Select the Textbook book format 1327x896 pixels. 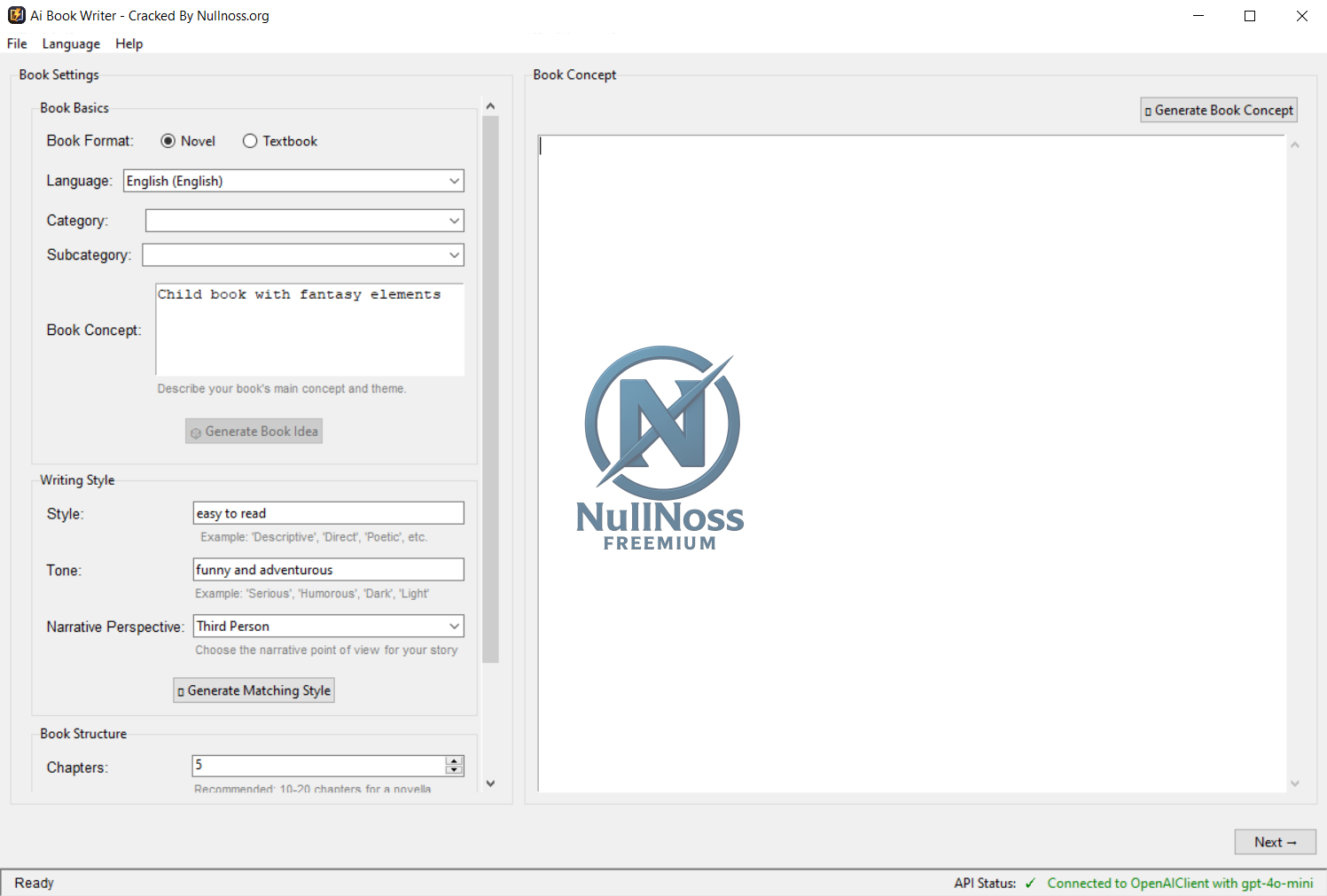coord(250,141)
